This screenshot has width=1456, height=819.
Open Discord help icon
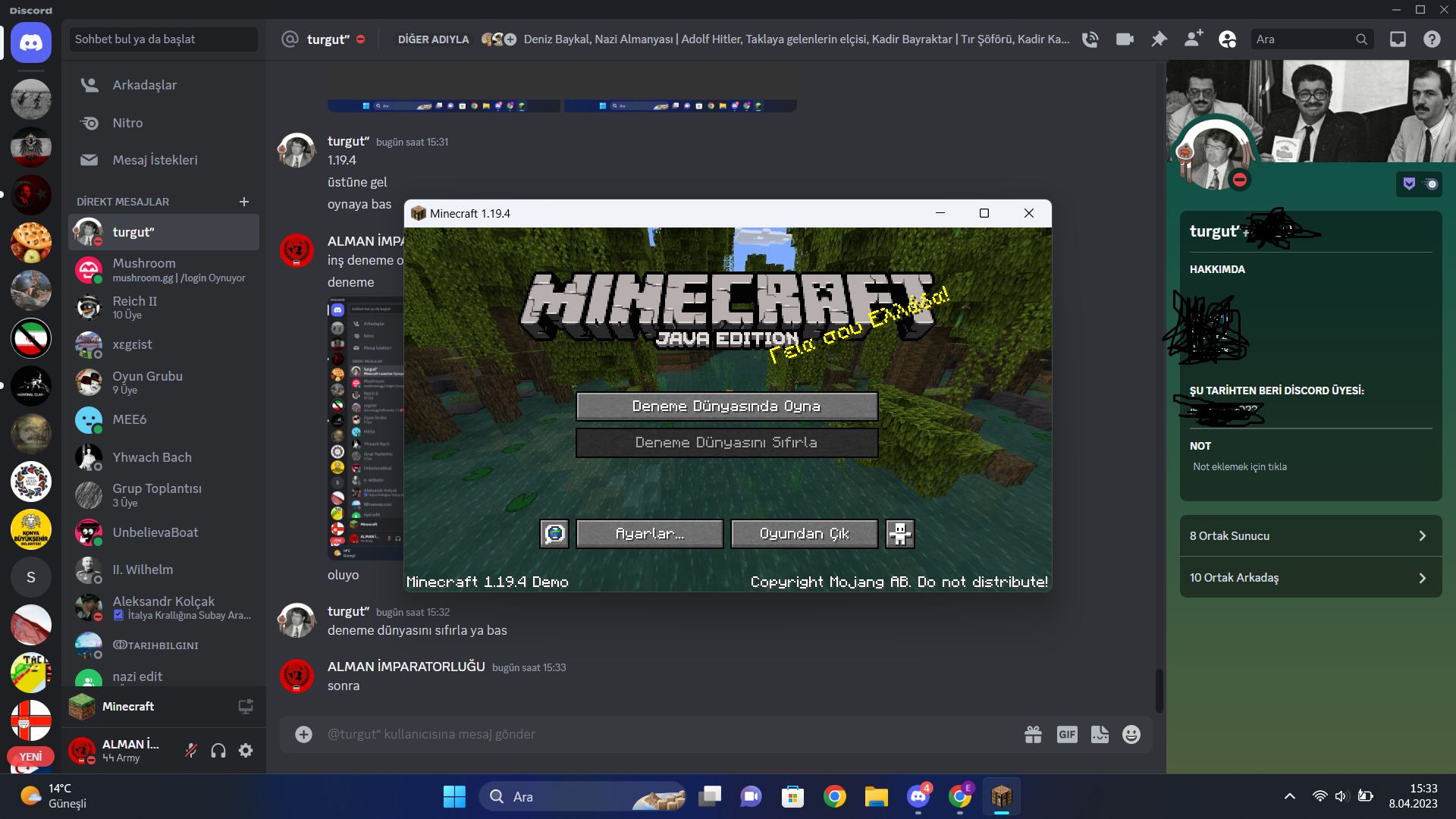(1432, 39)
